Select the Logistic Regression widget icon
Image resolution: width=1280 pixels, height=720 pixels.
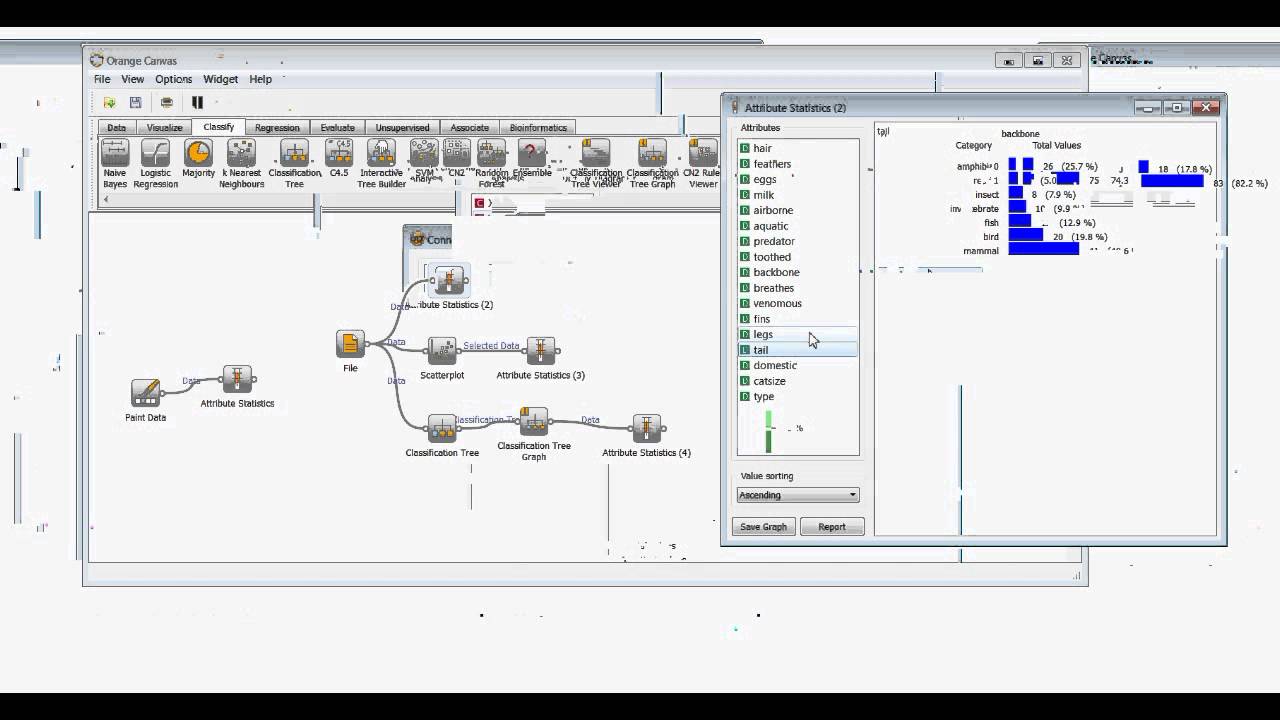pos(156,153)
